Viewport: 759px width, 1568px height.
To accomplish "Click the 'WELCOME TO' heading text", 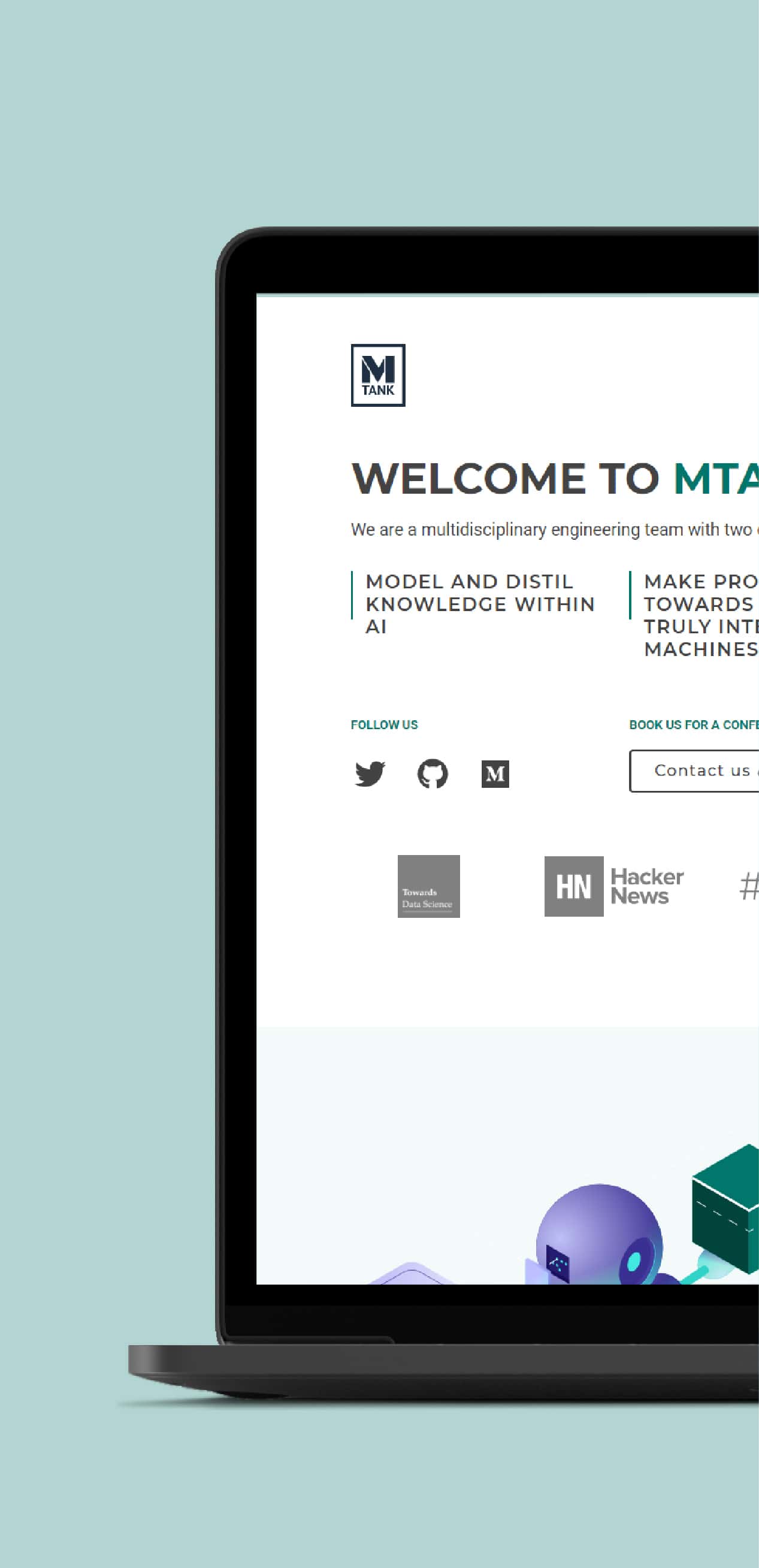I will pyautogui.click(x=506, y=479).
